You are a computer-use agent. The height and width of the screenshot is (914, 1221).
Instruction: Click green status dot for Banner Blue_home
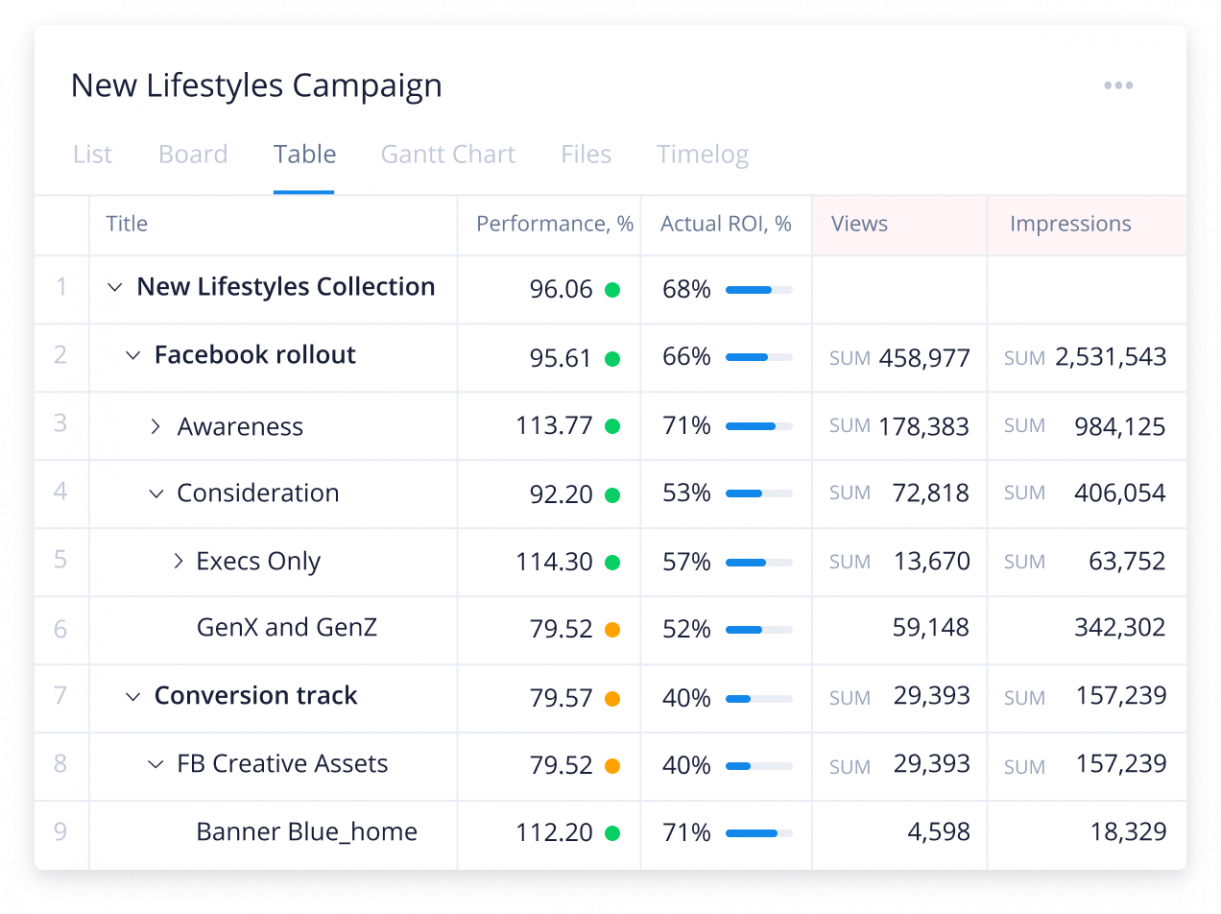[x=612, y=833]
